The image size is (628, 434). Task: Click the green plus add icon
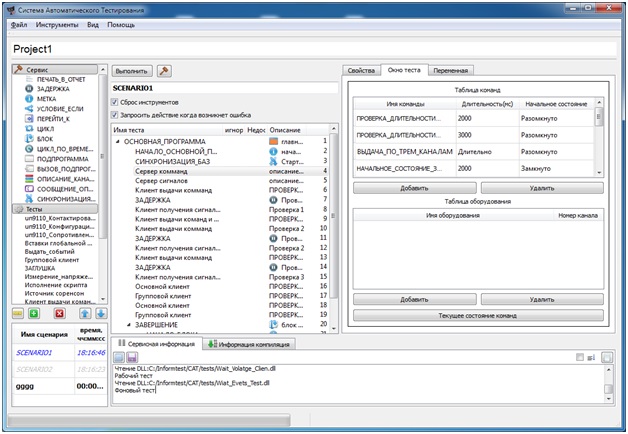click(34, 313)
